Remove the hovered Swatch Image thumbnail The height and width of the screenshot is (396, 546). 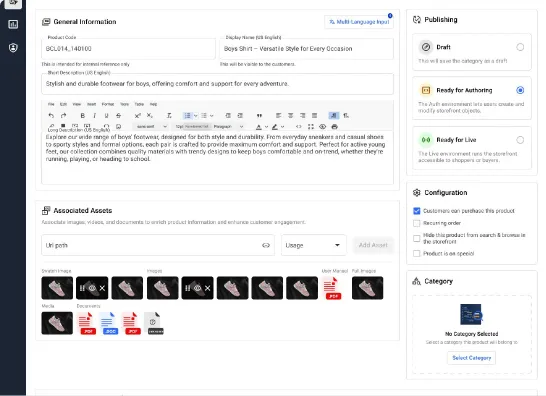102,288
